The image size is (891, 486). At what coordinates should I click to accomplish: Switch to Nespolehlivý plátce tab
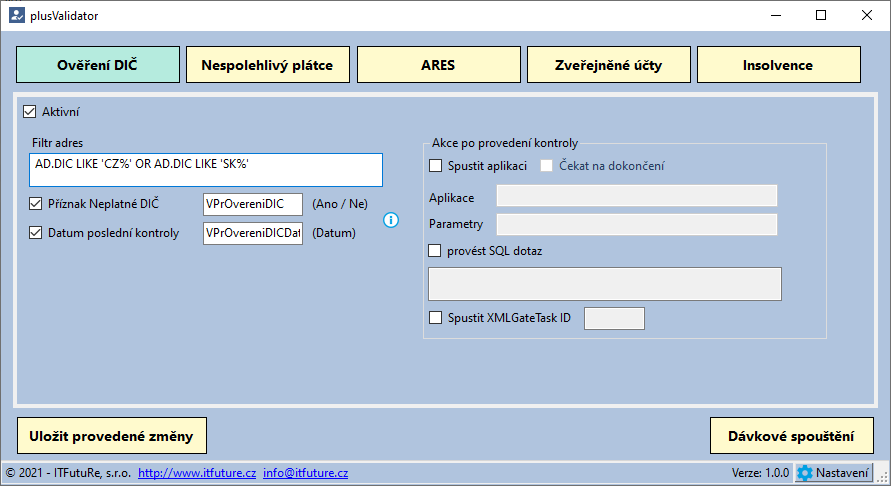click(268, 65)
